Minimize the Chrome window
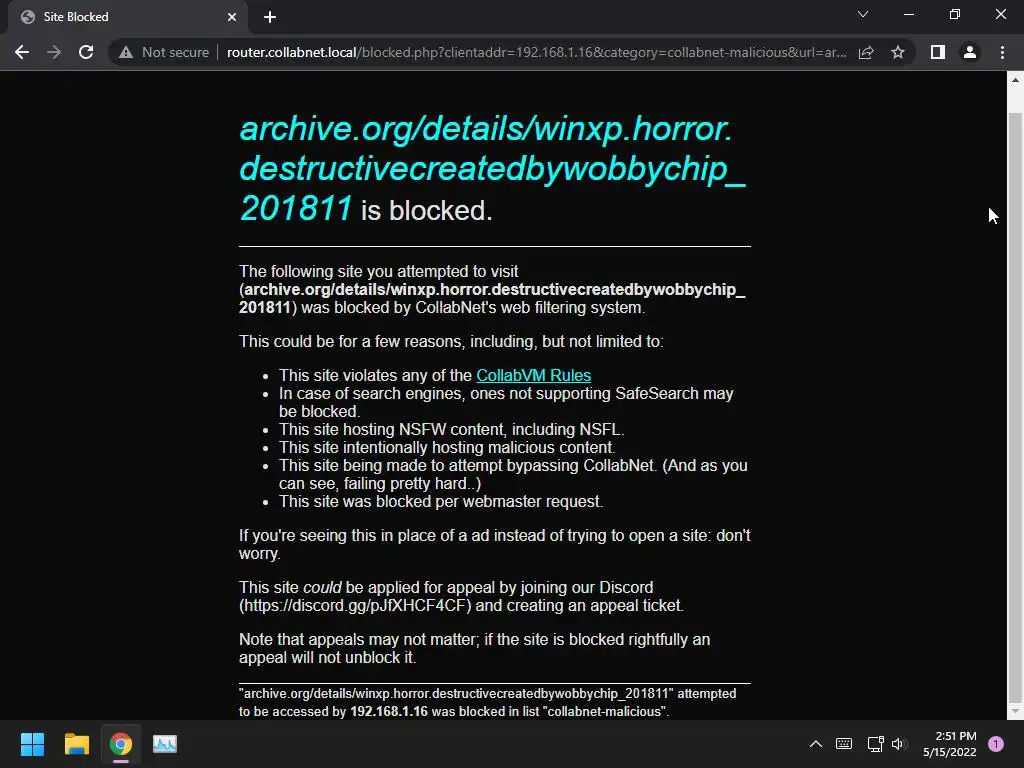 click(908, 14)
